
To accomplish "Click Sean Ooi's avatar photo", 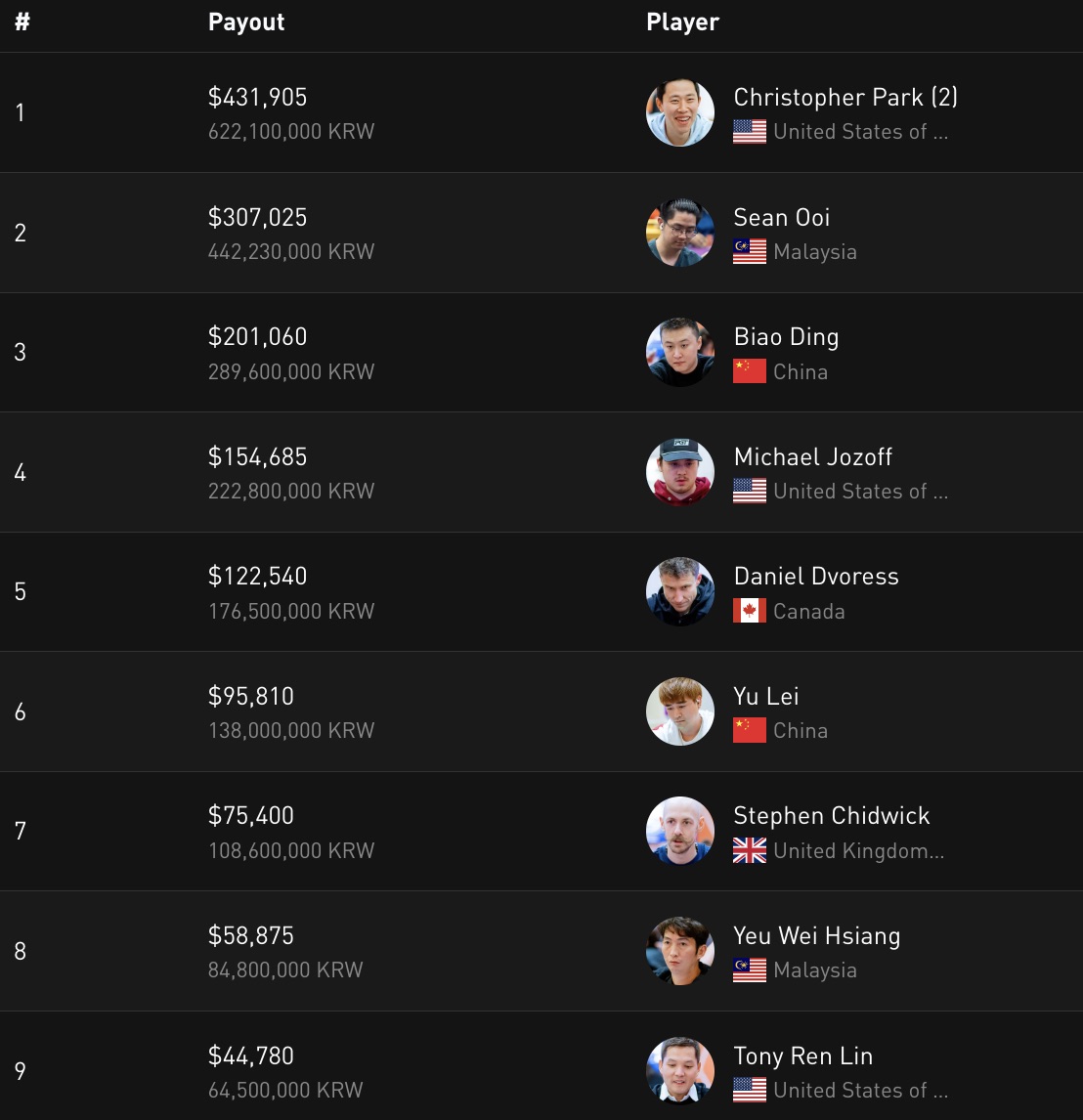I will (679, 233).
